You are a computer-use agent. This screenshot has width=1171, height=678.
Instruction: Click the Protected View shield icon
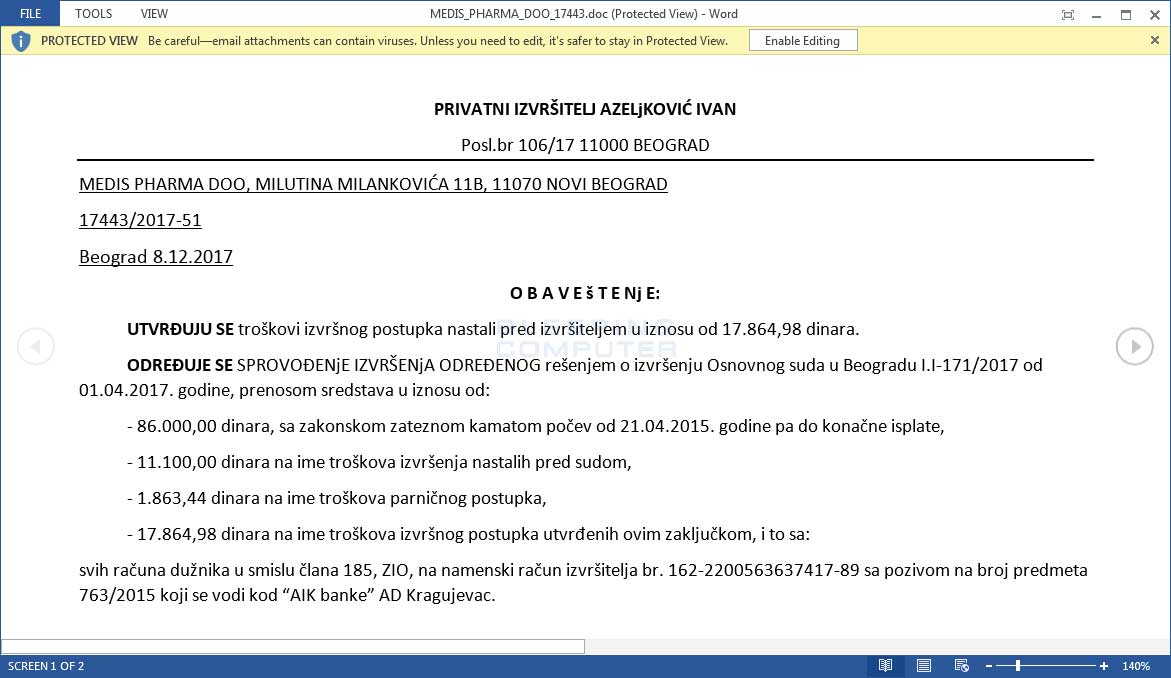point(20,41)
